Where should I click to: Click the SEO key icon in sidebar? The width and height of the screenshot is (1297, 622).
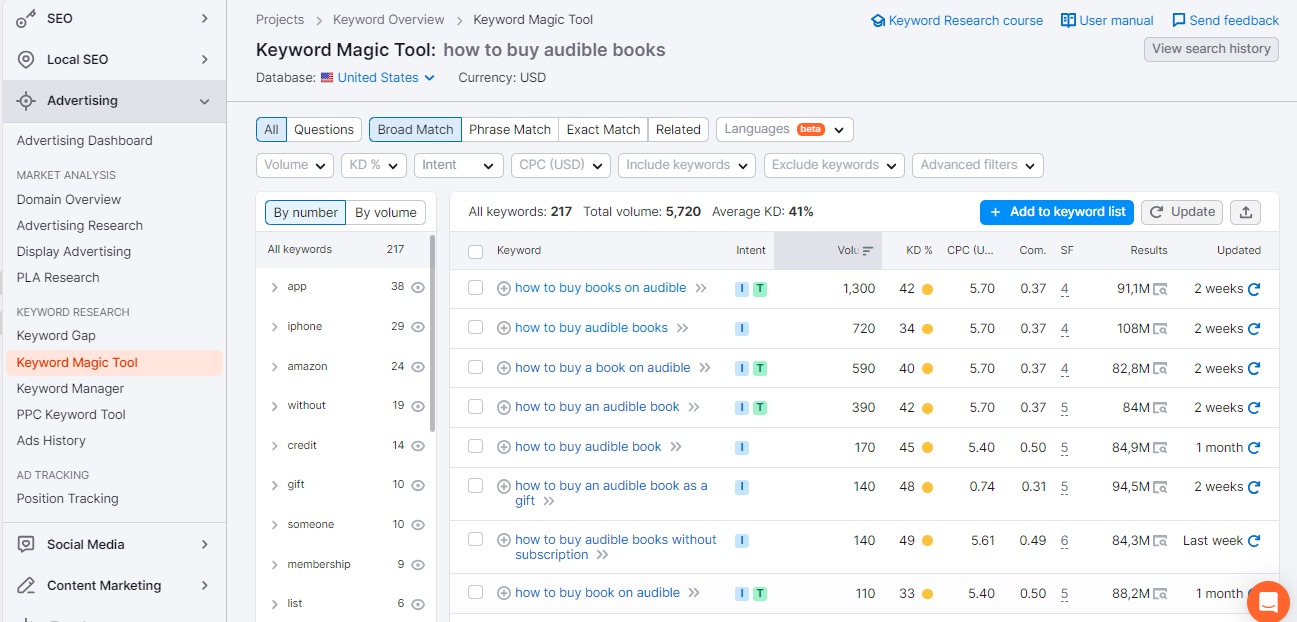(27, 19)
